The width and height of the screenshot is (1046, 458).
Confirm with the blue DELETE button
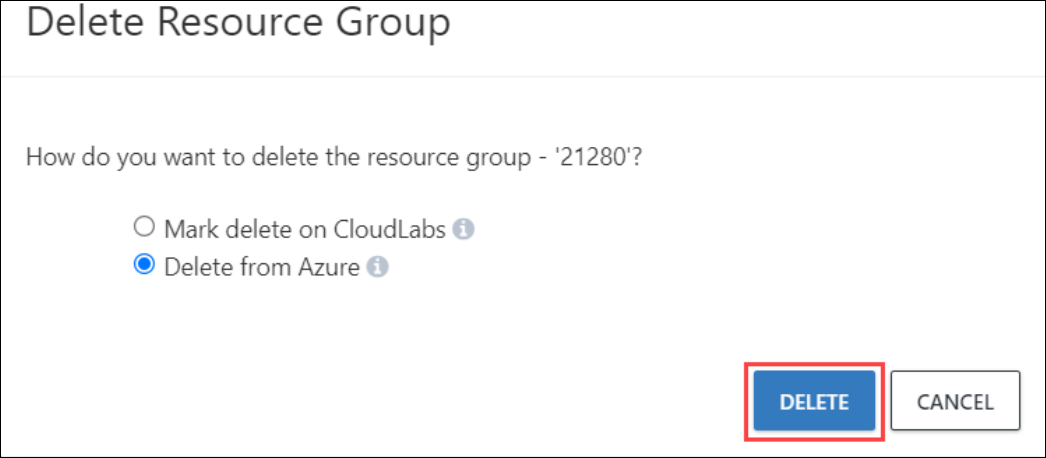[x=814, y=401]
